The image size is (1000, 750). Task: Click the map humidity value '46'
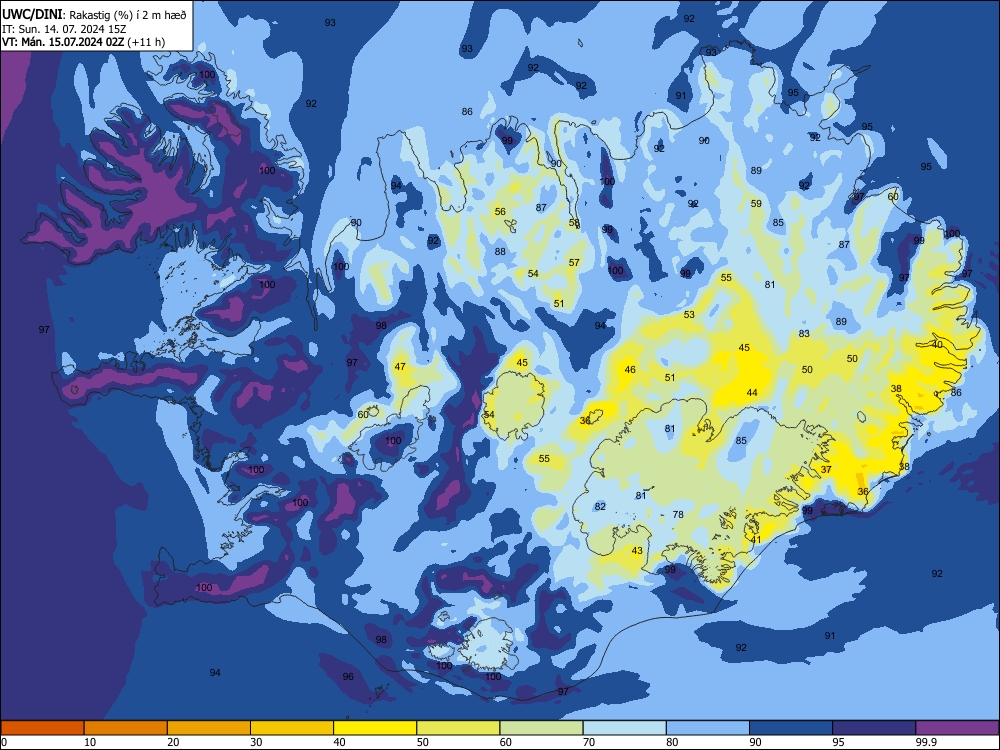pyautogui.click(x=630, y=370)
